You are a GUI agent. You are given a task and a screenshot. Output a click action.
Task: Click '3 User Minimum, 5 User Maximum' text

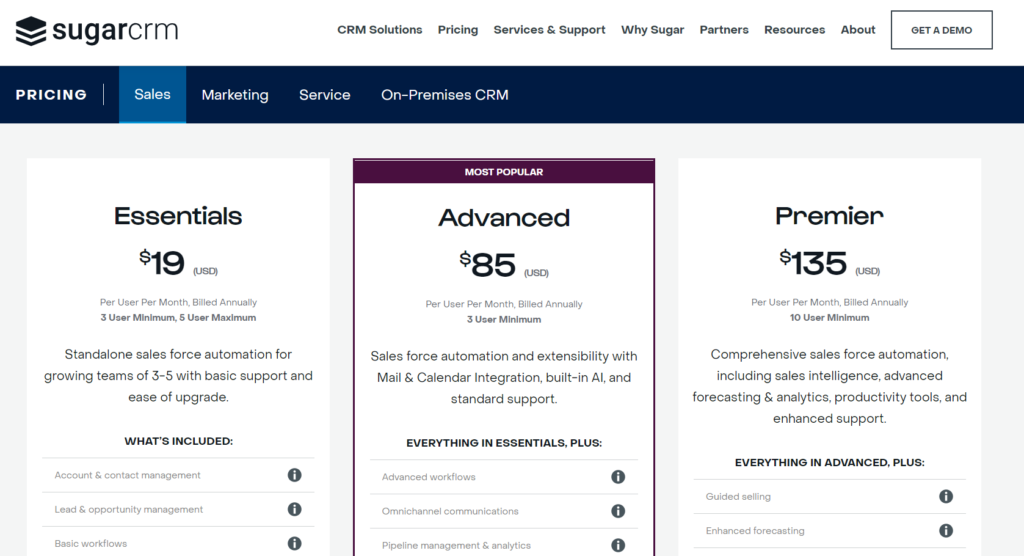178,318
